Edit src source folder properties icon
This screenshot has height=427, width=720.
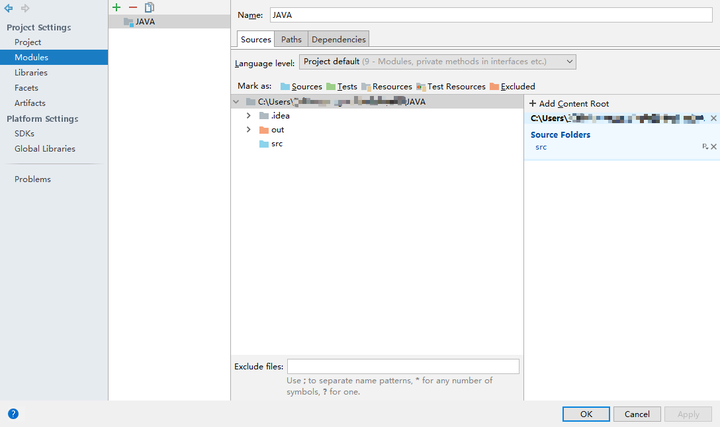705,146
